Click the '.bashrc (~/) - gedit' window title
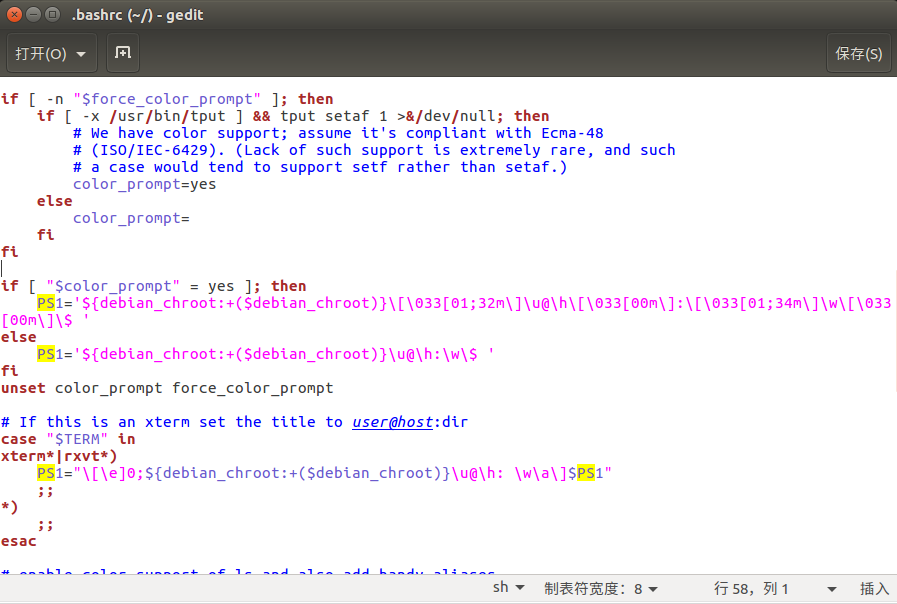 pos(137,15)
